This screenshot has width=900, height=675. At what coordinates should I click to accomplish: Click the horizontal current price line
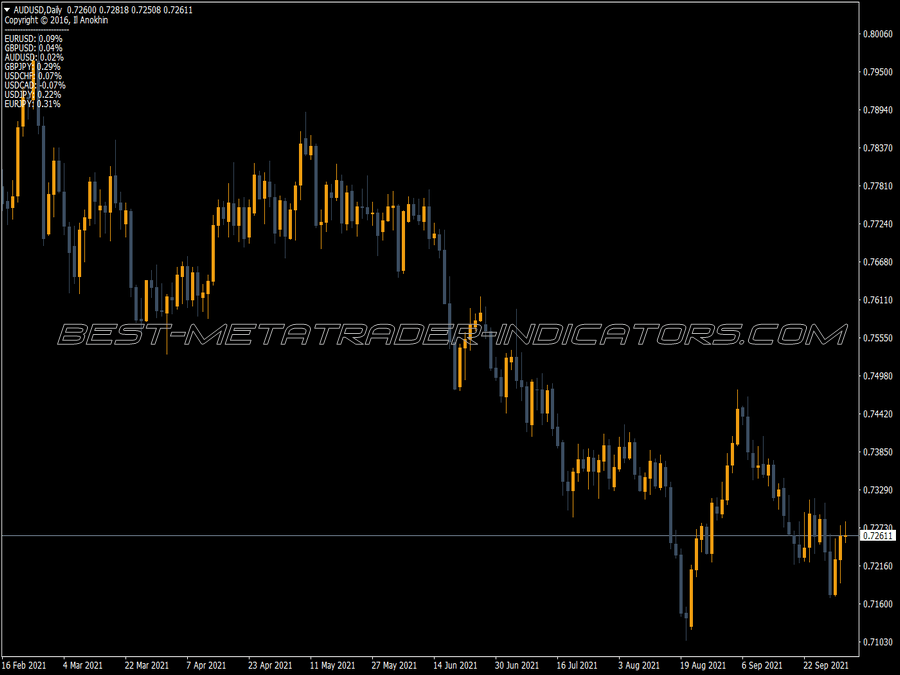click(450, 536)
